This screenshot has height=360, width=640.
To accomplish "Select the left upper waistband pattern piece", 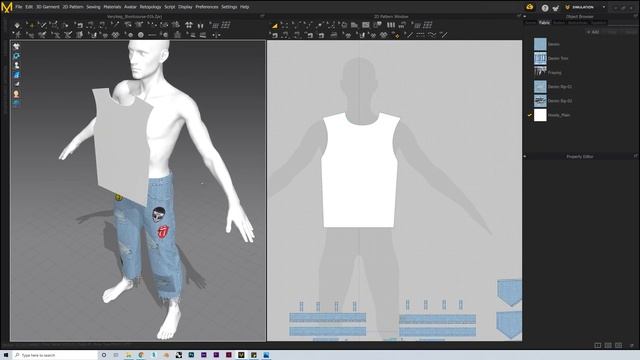I will pos(327,318).
